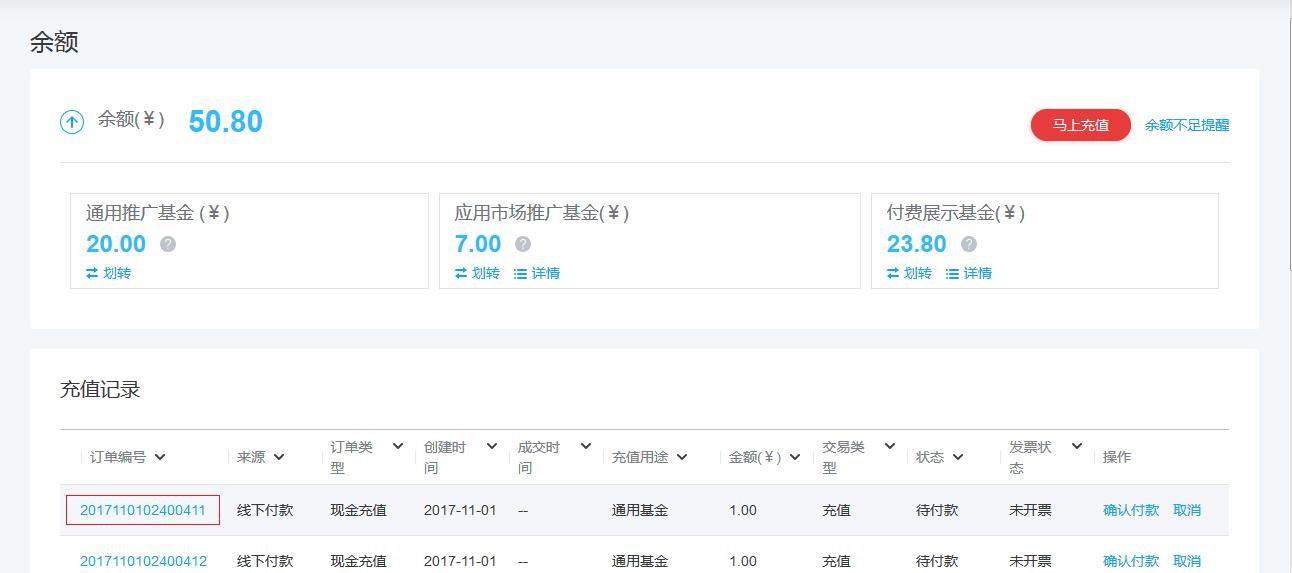Image resolution: width=1292 pixels, height=573 pixels.
Task: Open order 2017110102400412
Action: click(143, 561)
